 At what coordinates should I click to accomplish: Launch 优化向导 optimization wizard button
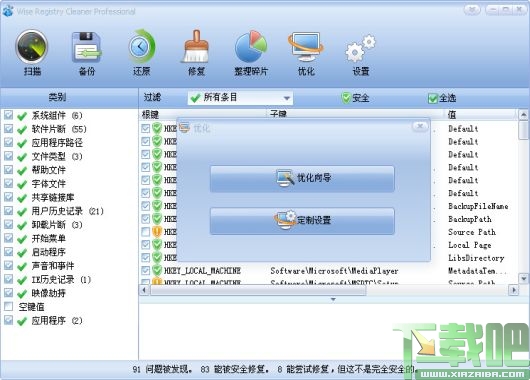[302, 179]
